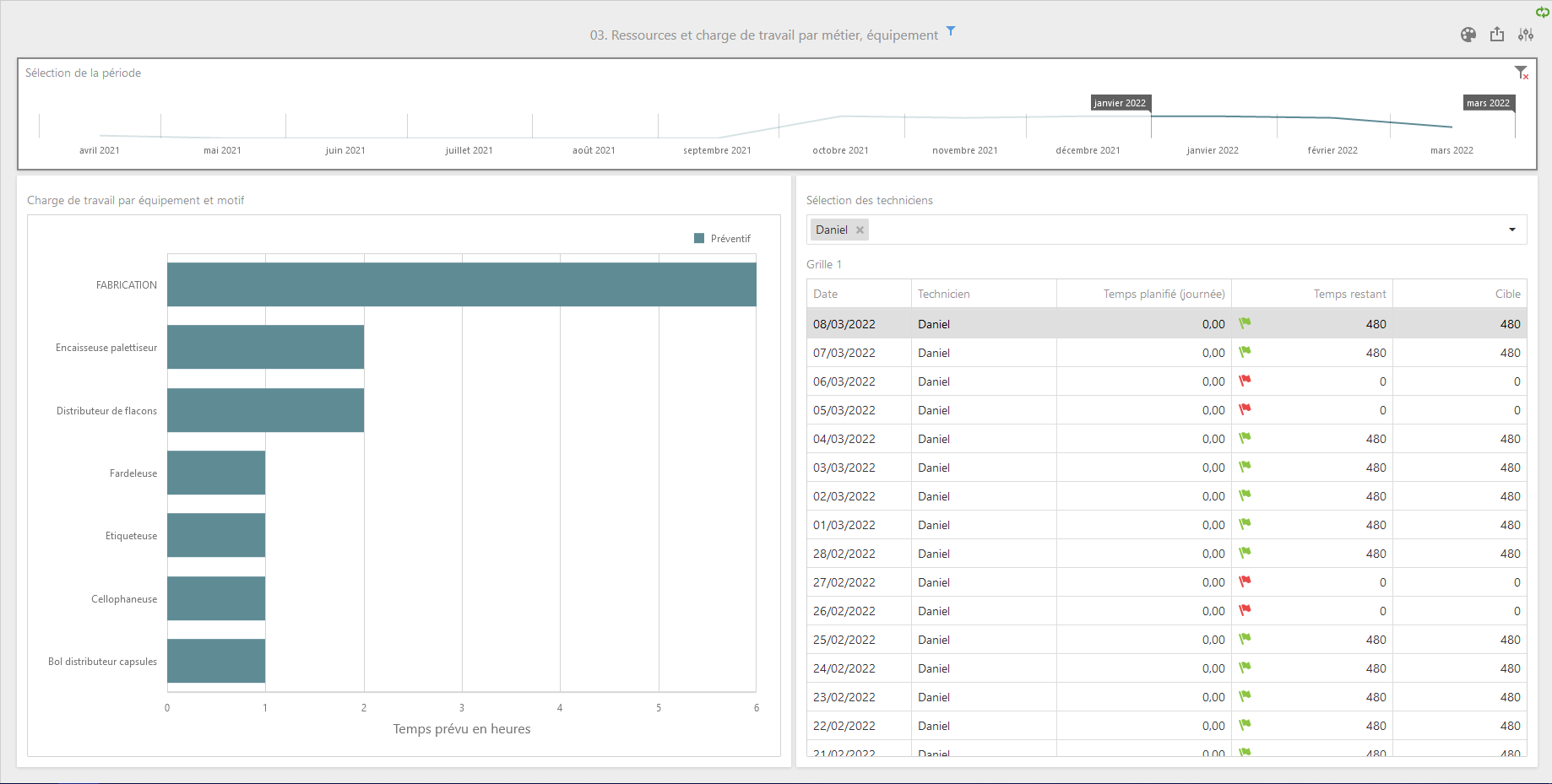Click the Cellophaneuse bar
The height and width of the screenshot is (784, 1552).
coord(216,598)
